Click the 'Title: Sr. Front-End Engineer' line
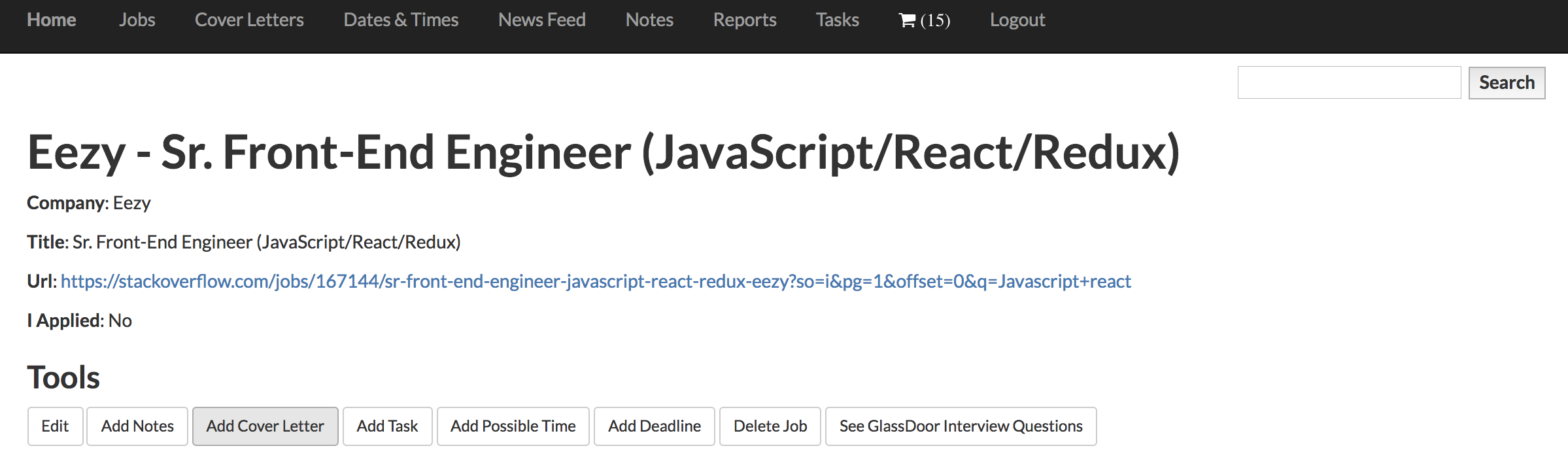1568x463 pixels. click(x=244, y=242)
